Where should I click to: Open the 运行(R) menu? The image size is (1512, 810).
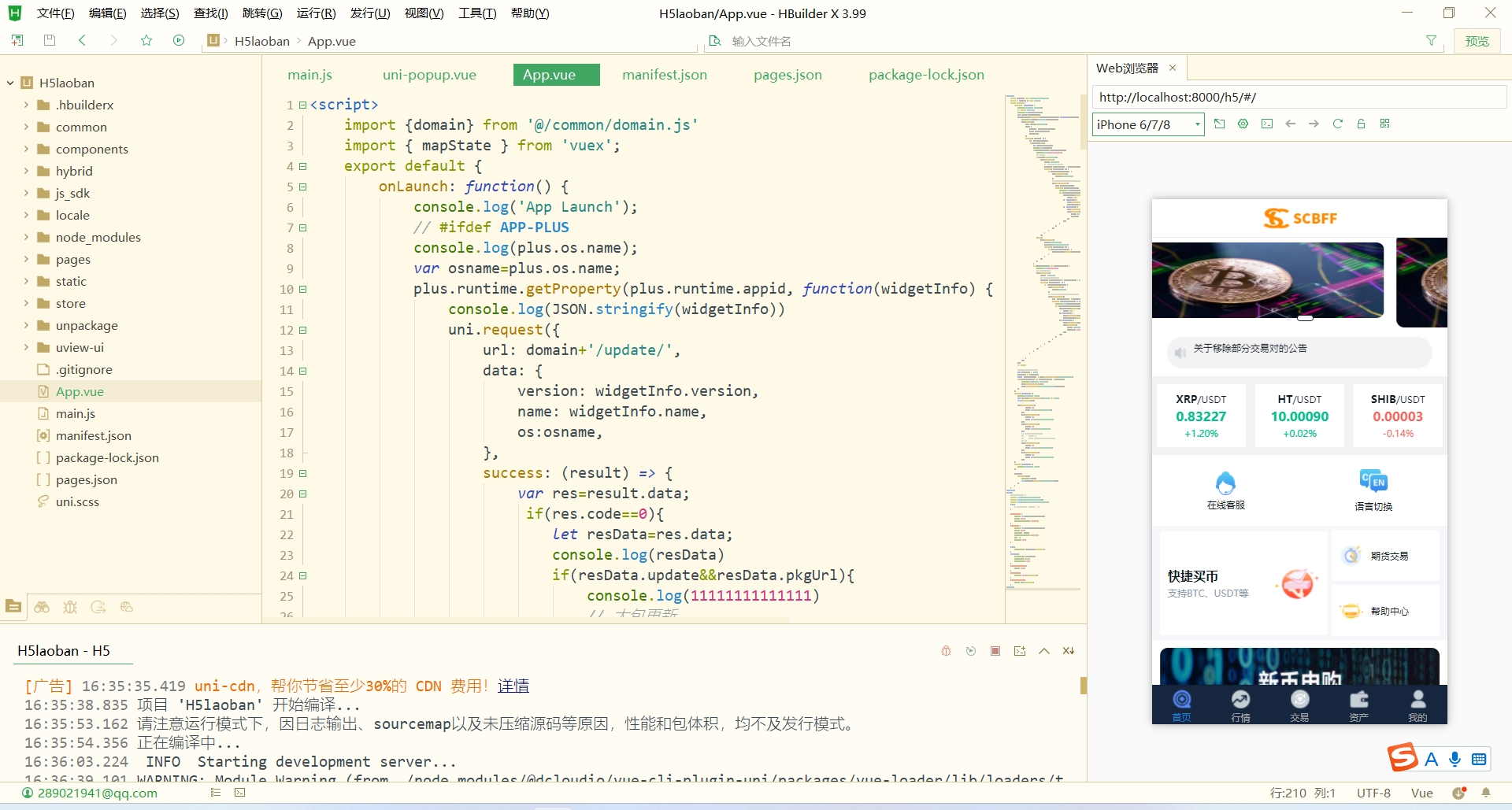point(316,13)
